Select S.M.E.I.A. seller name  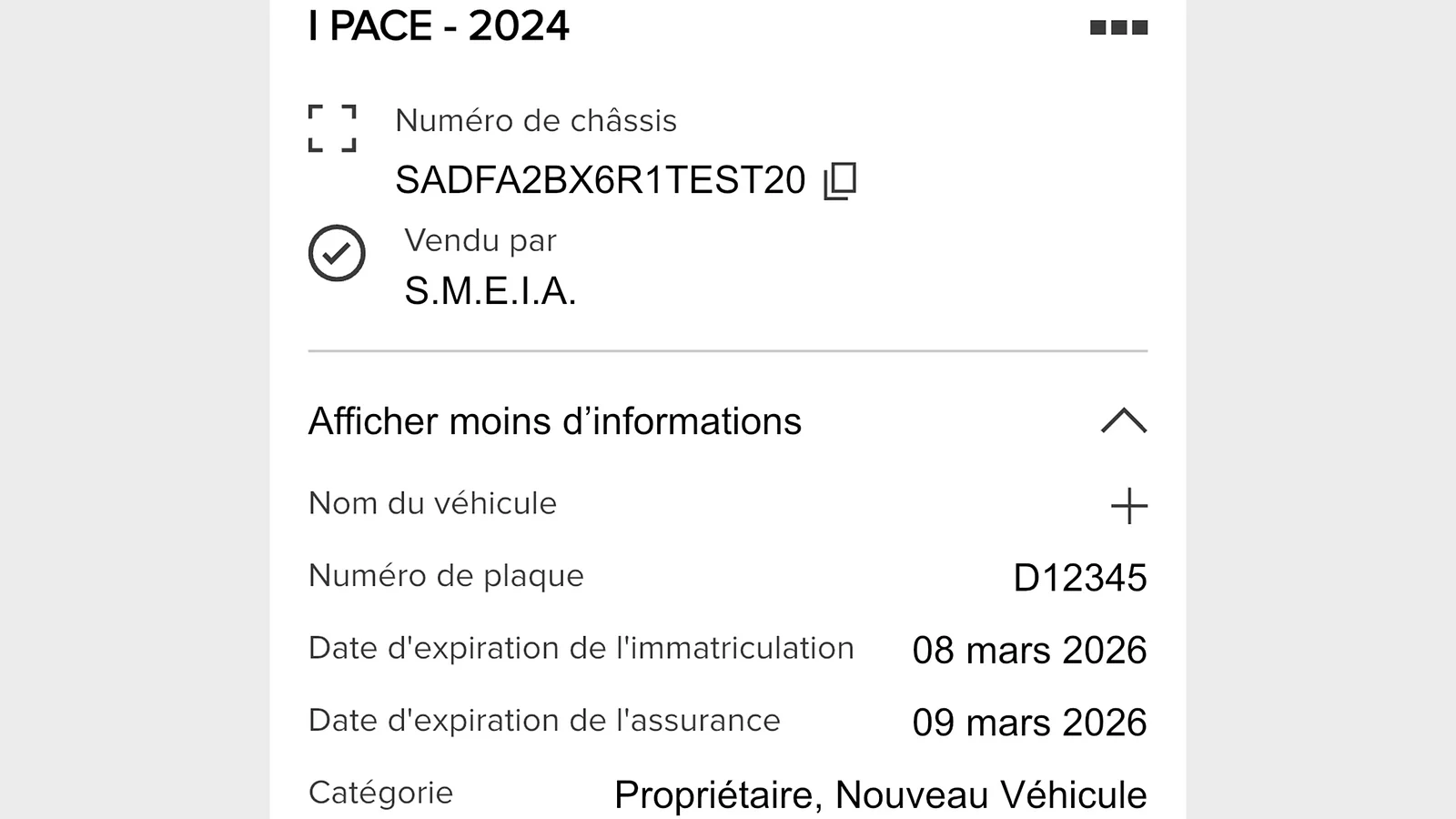coord(490,291)
